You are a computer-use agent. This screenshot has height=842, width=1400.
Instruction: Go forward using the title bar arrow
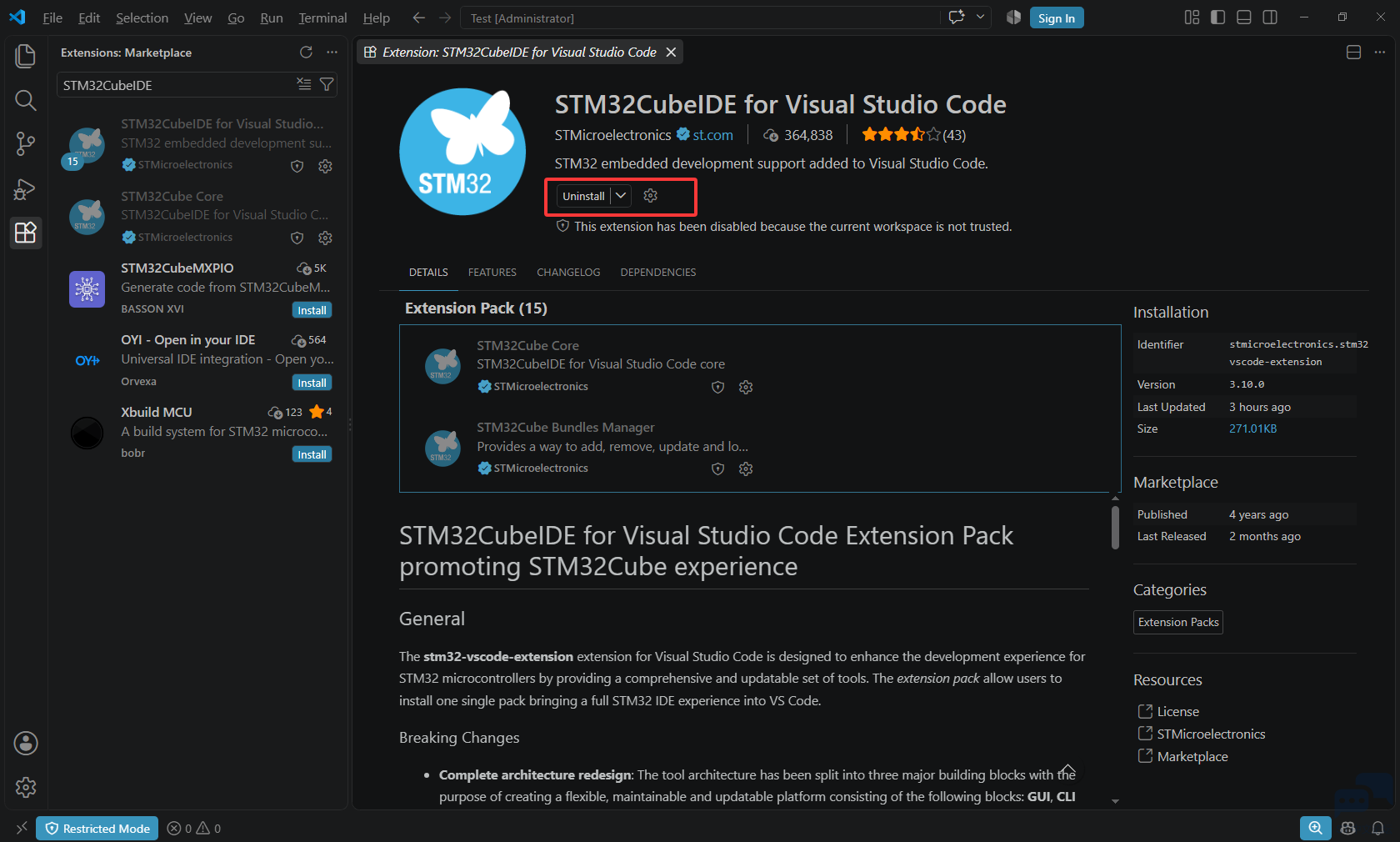pyautogui.click(x=445, y=18)
